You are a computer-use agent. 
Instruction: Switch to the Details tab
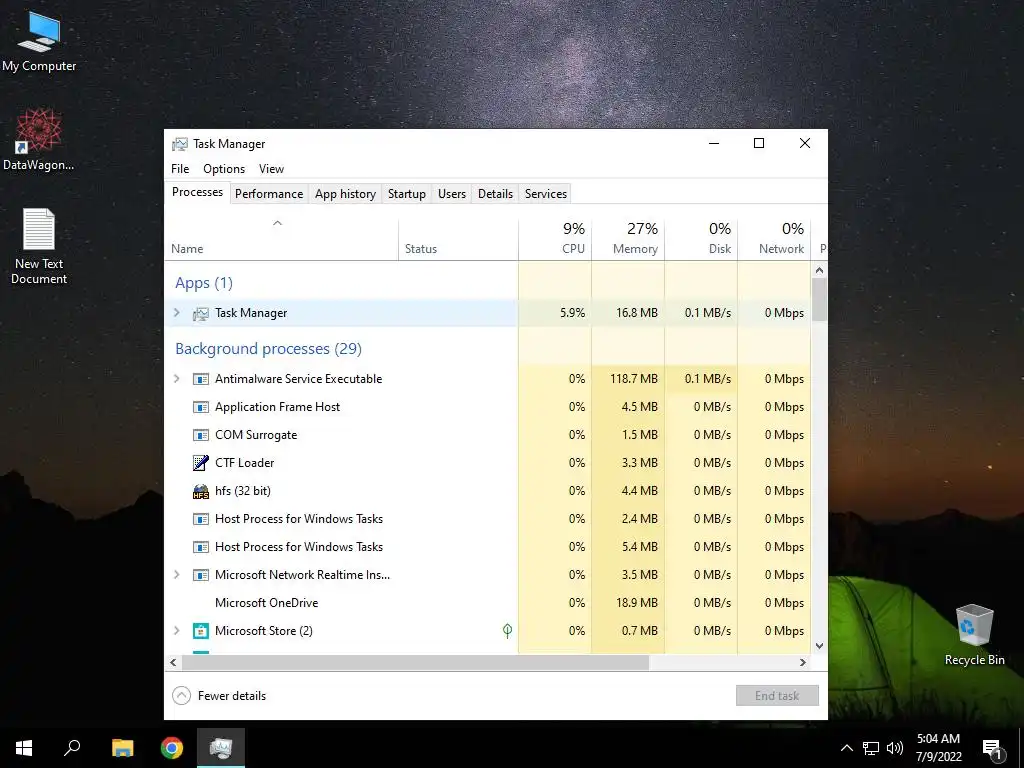[x=495, y=194]
